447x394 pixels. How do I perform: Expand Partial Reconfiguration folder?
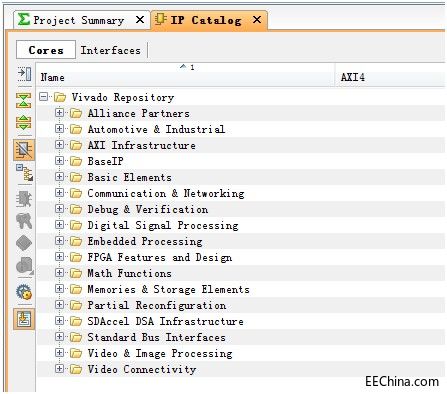pyautogui.click(x=60, y=305)
